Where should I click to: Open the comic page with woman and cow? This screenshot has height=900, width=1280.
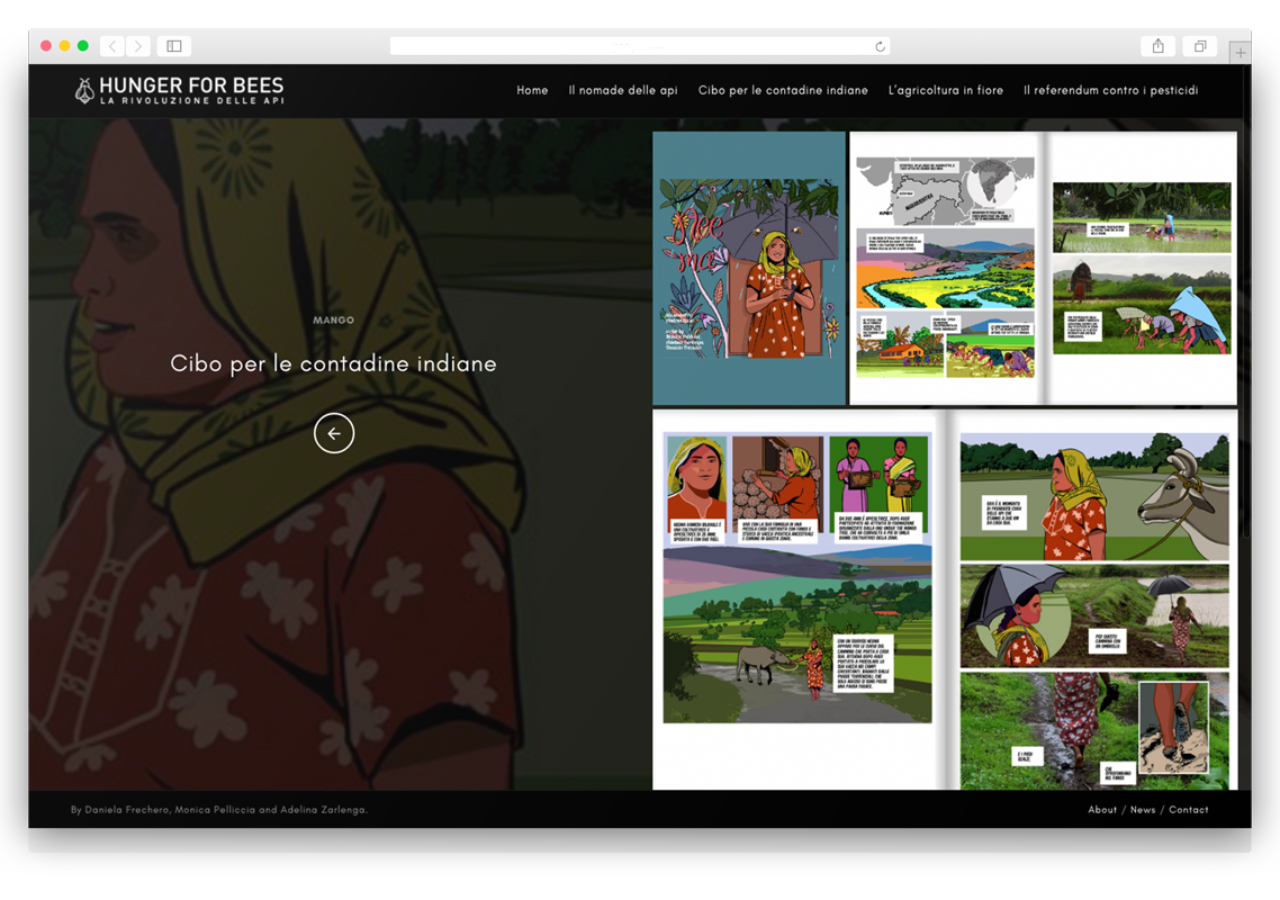pos(1092,600)
